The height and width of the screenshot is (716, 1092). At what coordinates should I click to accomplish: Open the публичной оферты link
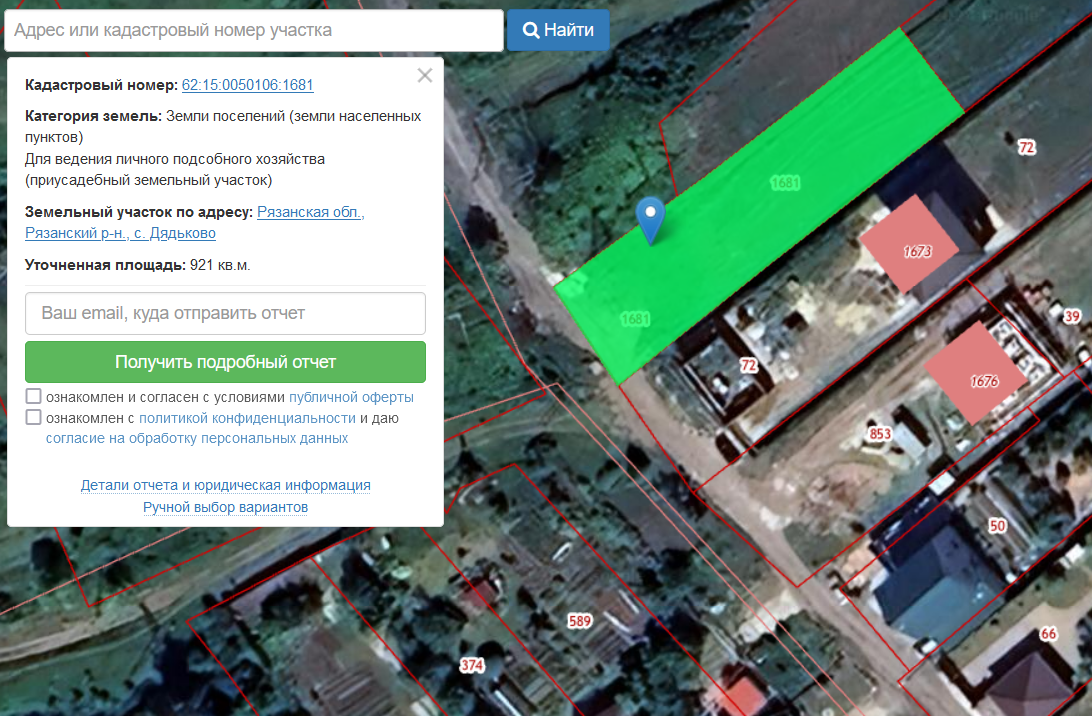tap(351, 397)
